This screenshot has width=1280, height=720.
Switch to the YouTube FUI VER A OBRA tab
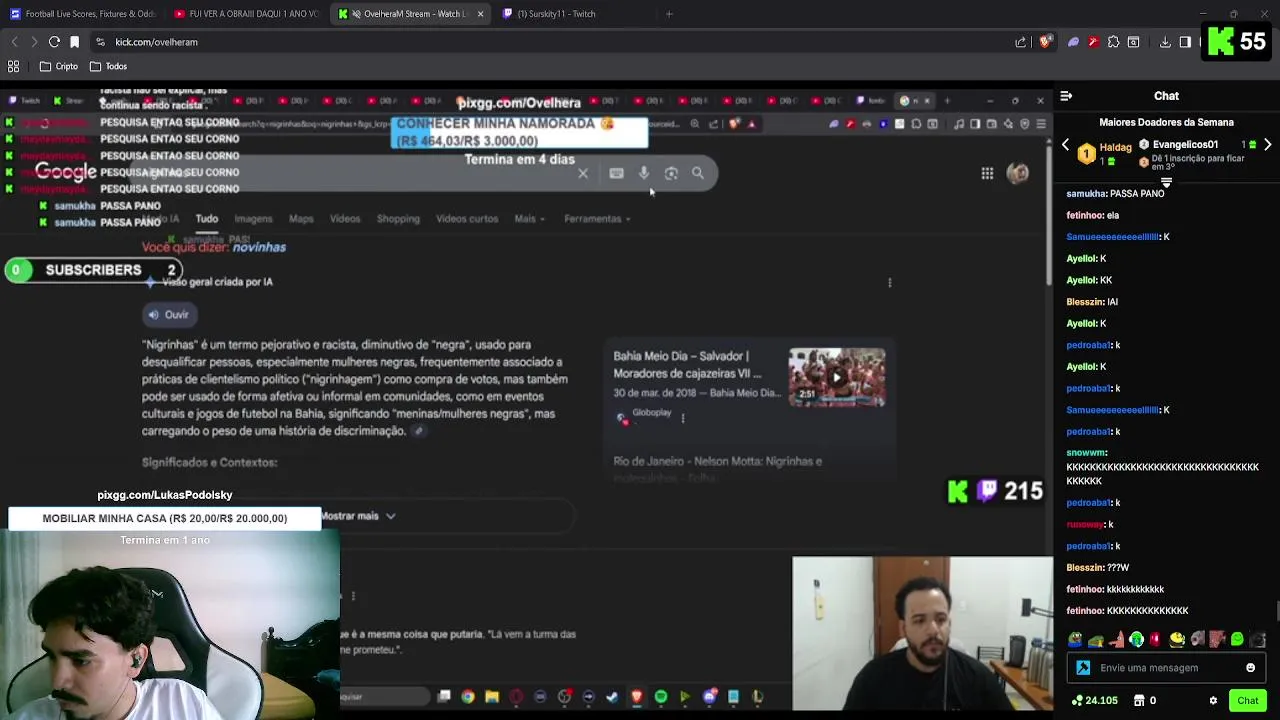pyautogui.click(x=246, y=14)
